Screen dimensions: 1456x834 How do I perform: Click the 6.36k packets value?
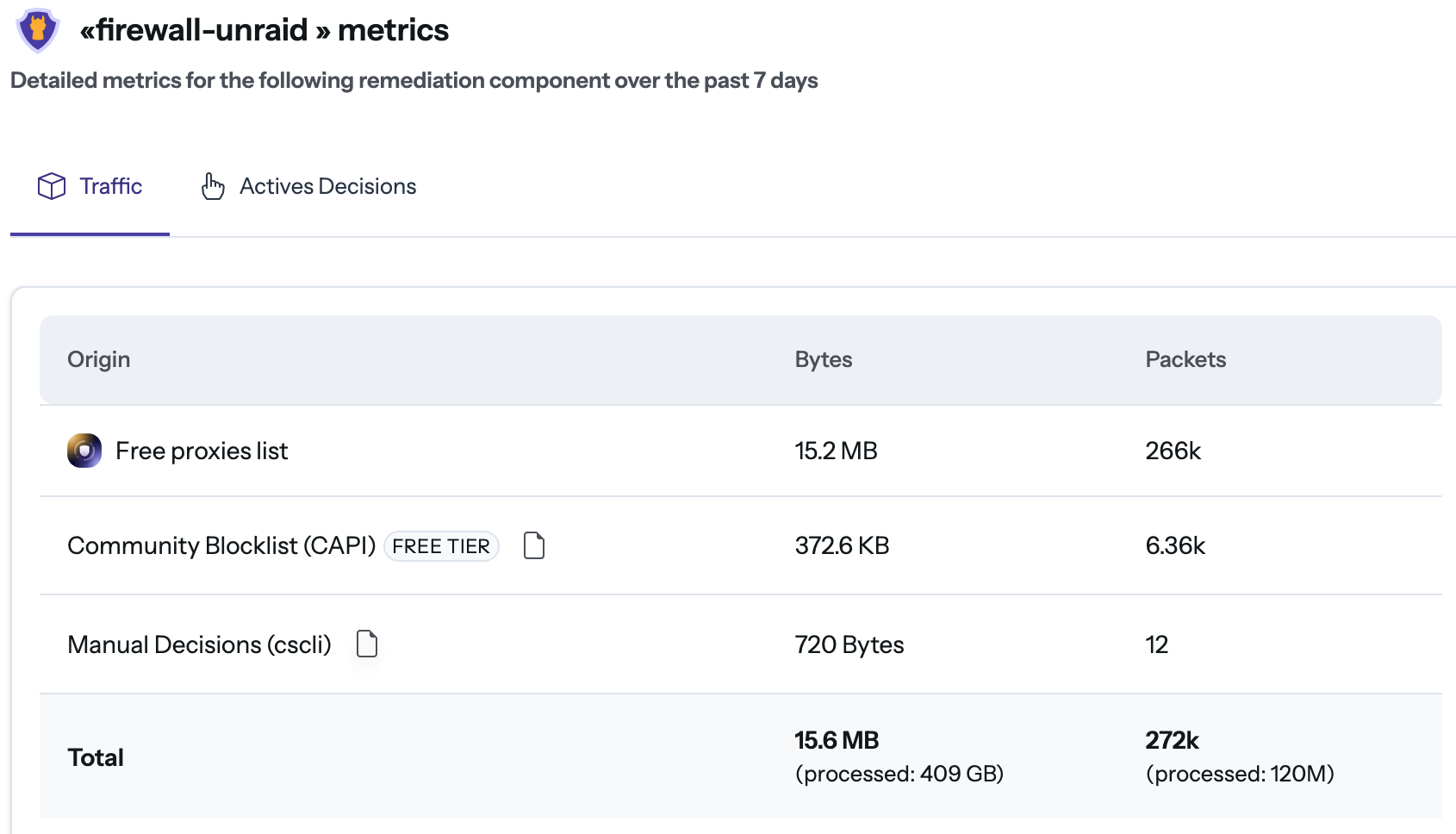pyautogui.click(x=1175, y=545)
